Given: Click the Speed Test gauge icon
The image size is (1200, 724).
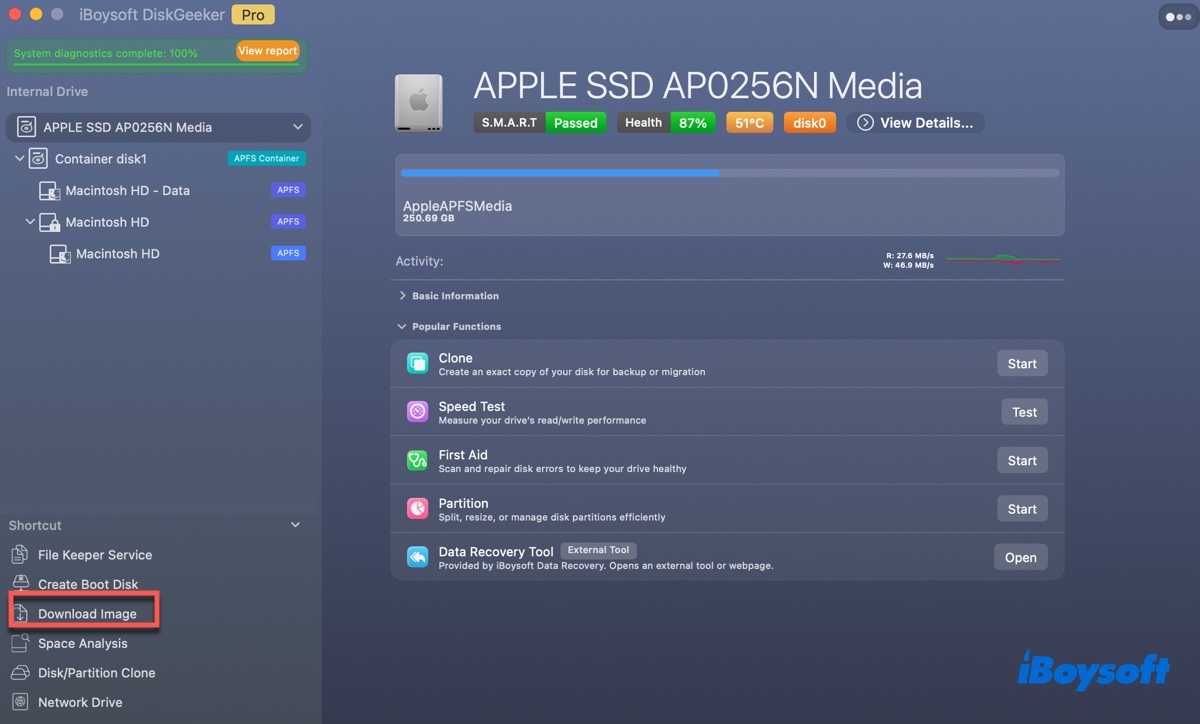Looking at the screenshot, I should (418, 412).
